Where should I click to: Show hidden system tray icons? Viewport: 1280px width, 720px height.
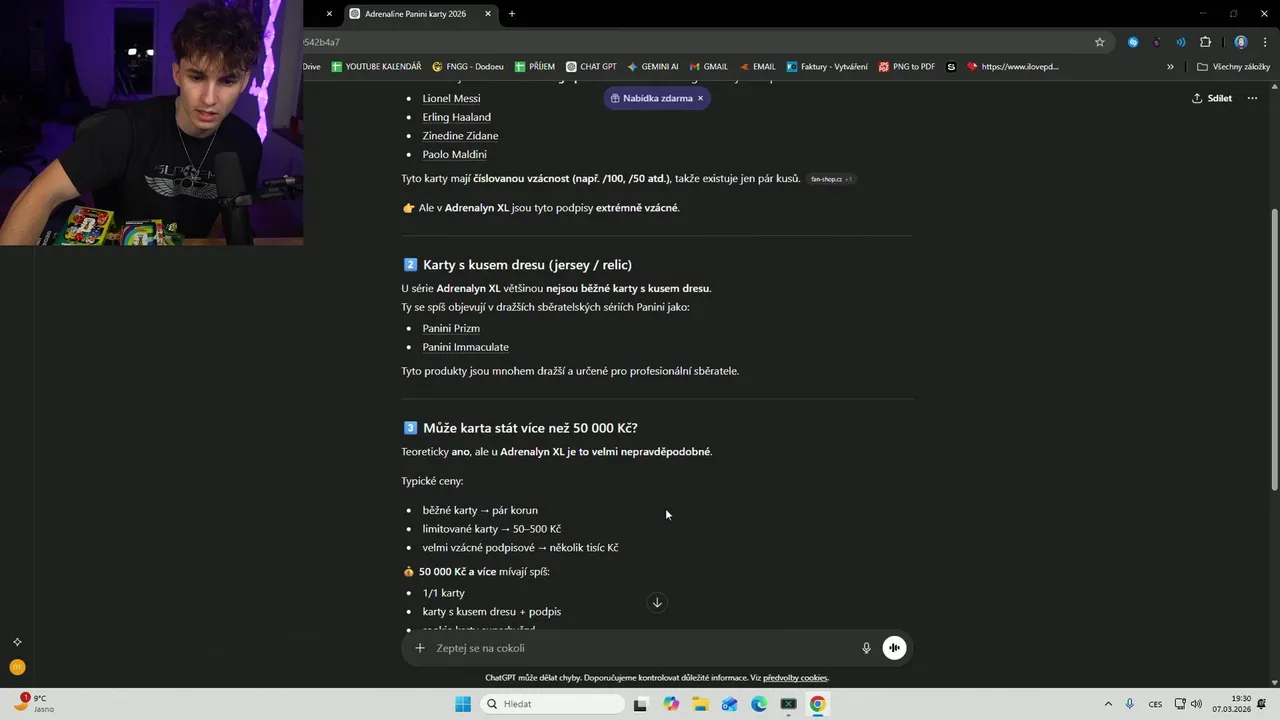[1108, 704]
